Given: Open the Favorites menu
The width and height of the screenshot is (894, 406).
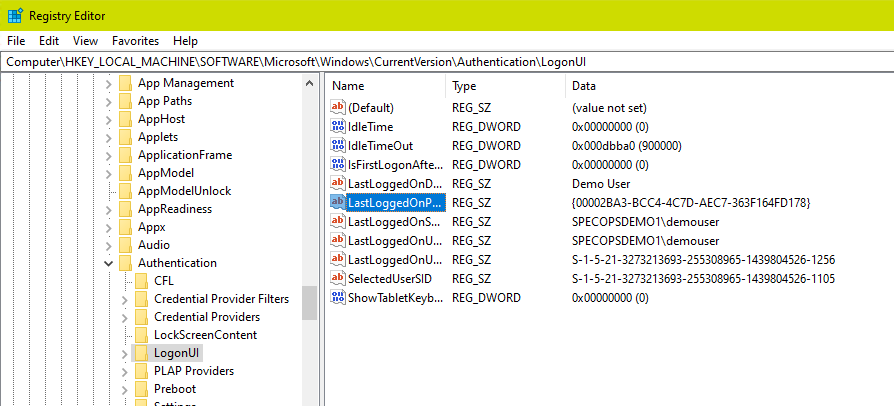Looking at the screenshot, I should [135, 41].
